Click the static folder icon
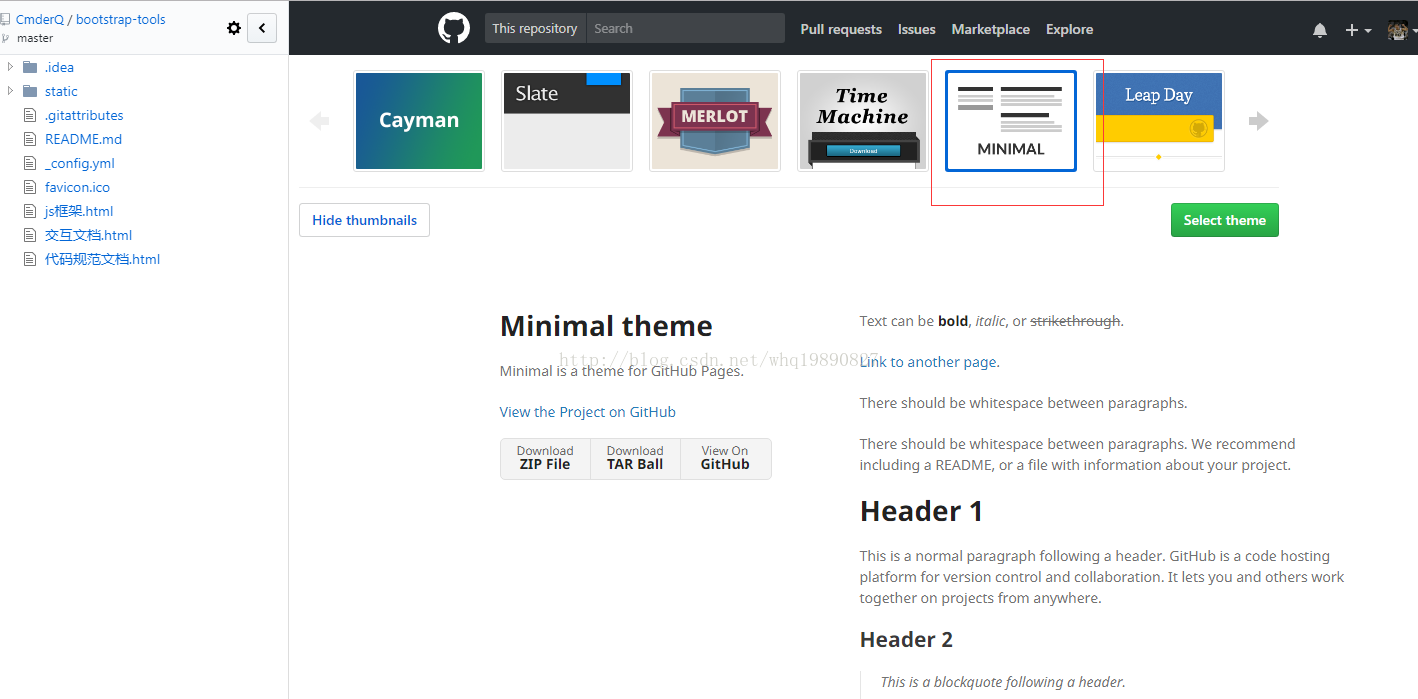 pos(30,91)
